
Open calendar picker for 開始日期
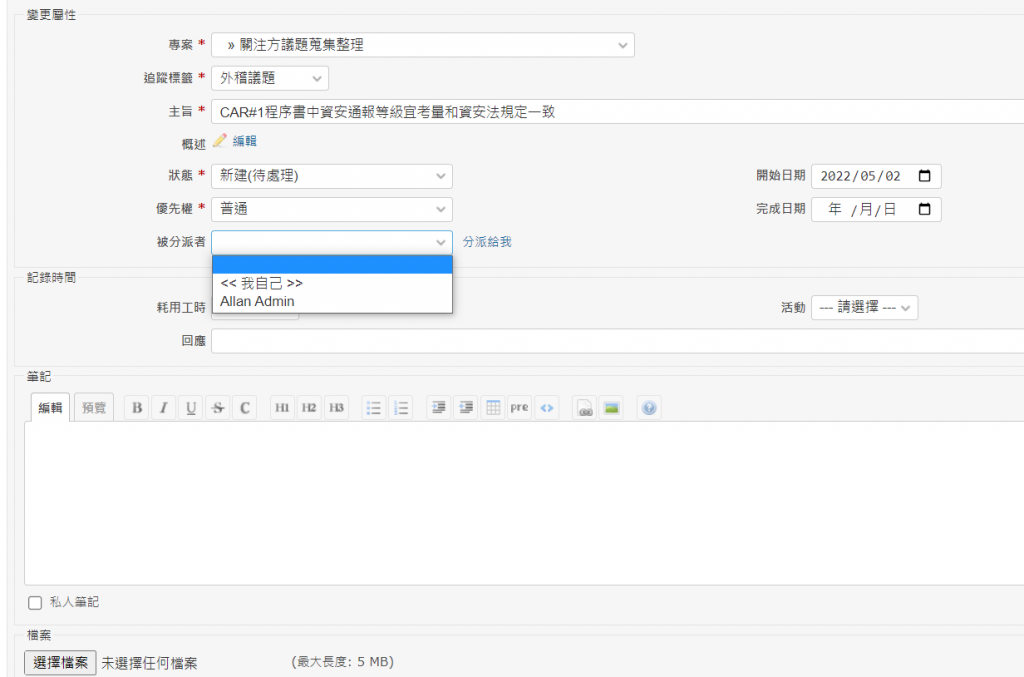924,176
